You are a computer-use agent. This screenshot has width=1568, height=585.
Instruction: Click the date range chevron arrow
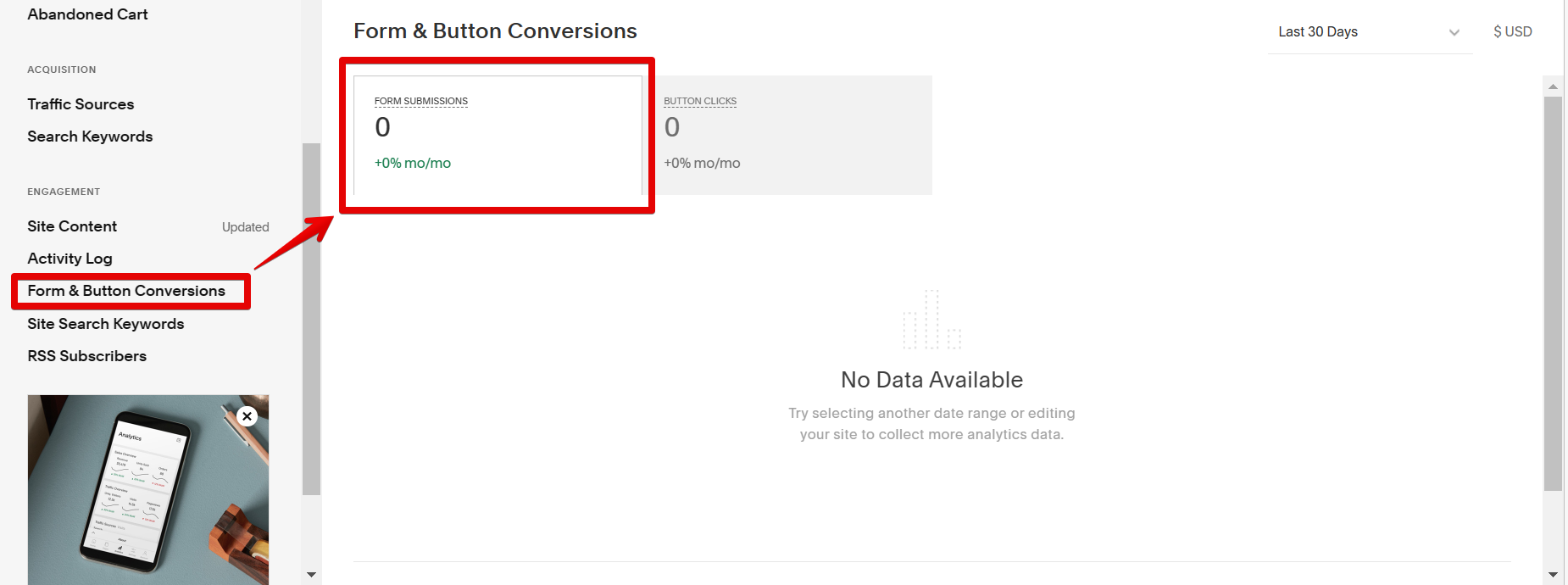tap(1454, 33)
